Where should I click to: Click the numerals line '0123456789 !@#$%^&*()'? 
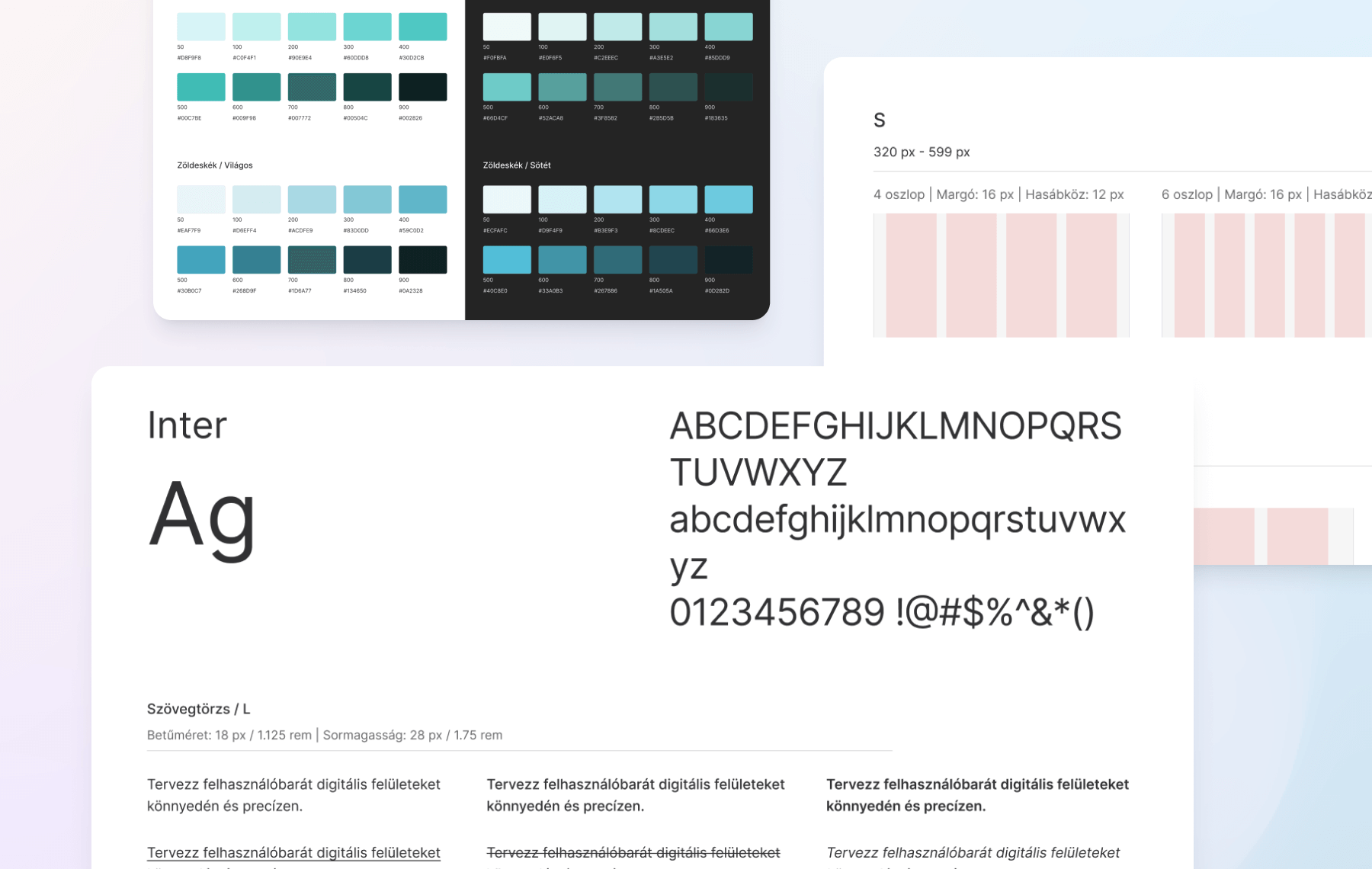coord(882,613)
